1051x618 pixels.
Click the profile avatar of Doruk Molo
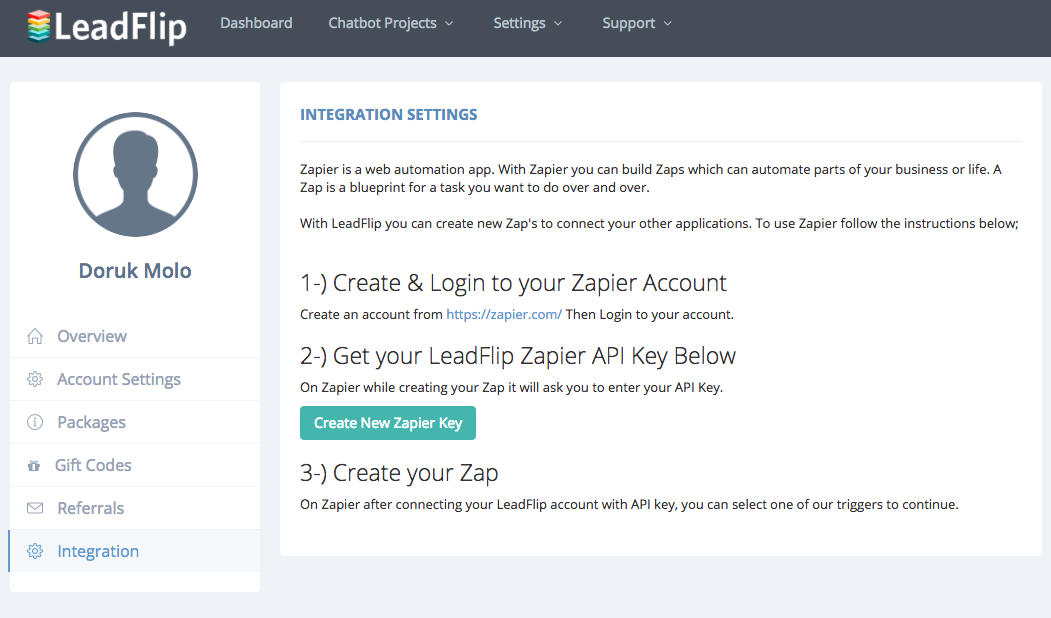click(135, 174)
